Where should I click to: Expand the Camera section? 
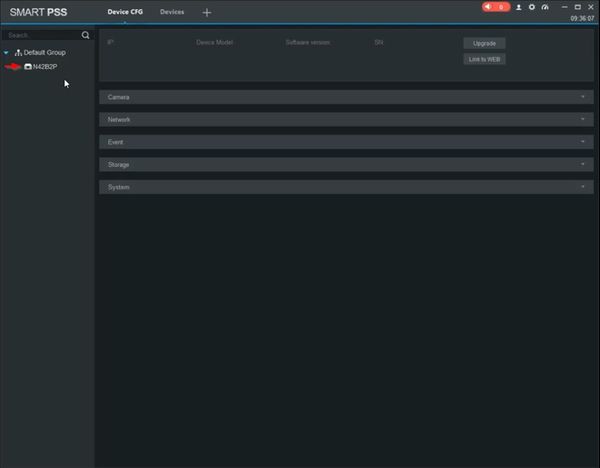click(346, 97)
